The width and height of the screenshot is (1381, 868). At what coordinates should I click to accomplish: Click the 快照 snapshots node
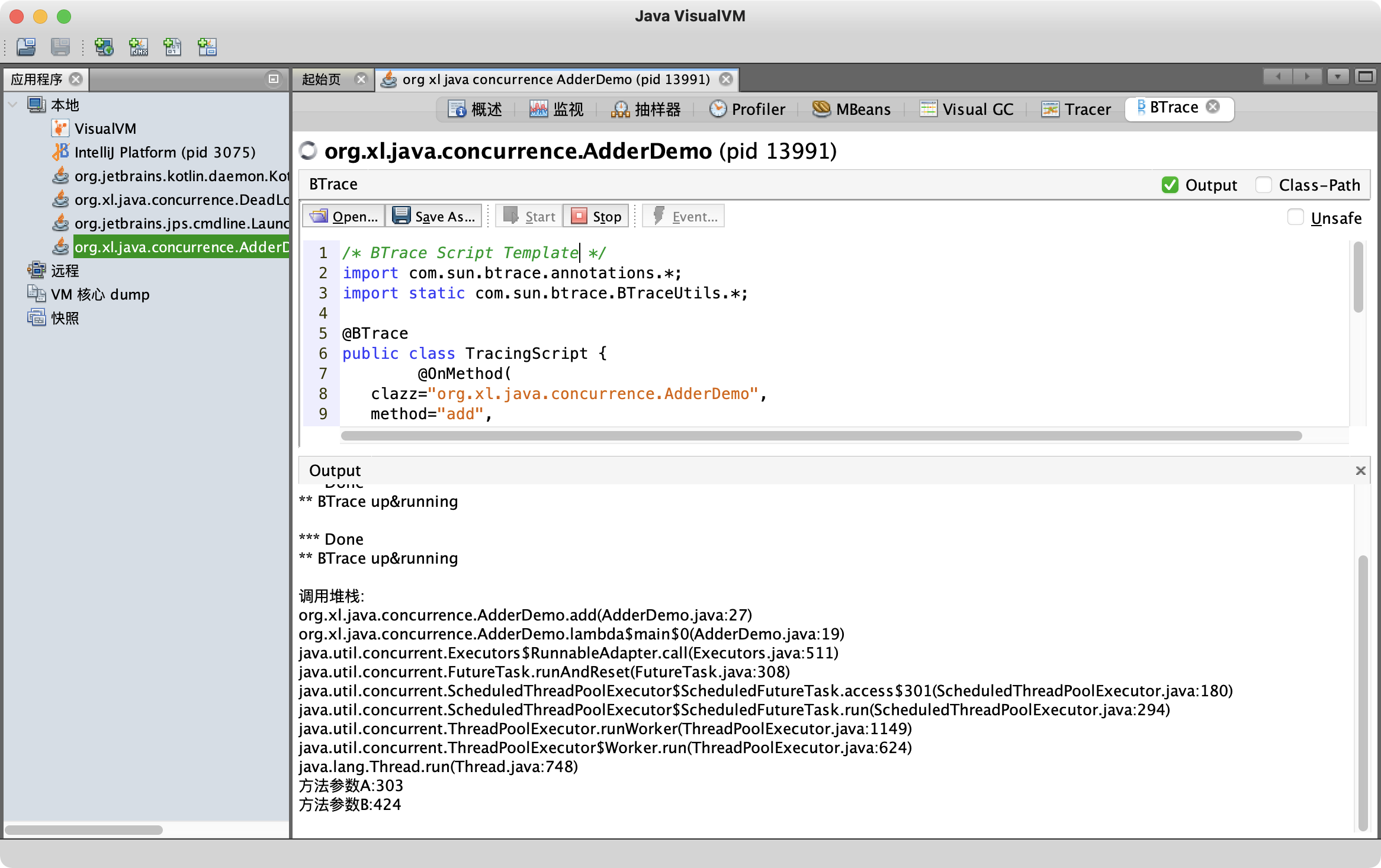point(65,318)
